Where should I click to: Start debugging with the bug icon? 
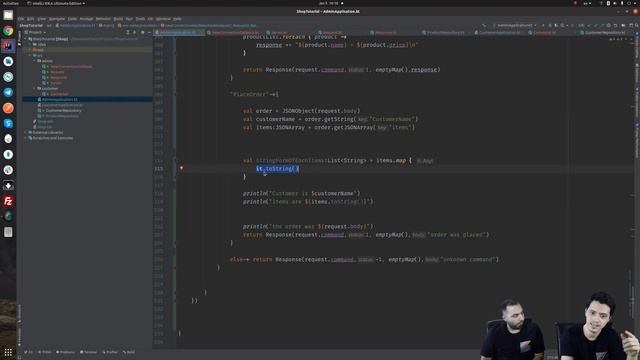[550, 25]
